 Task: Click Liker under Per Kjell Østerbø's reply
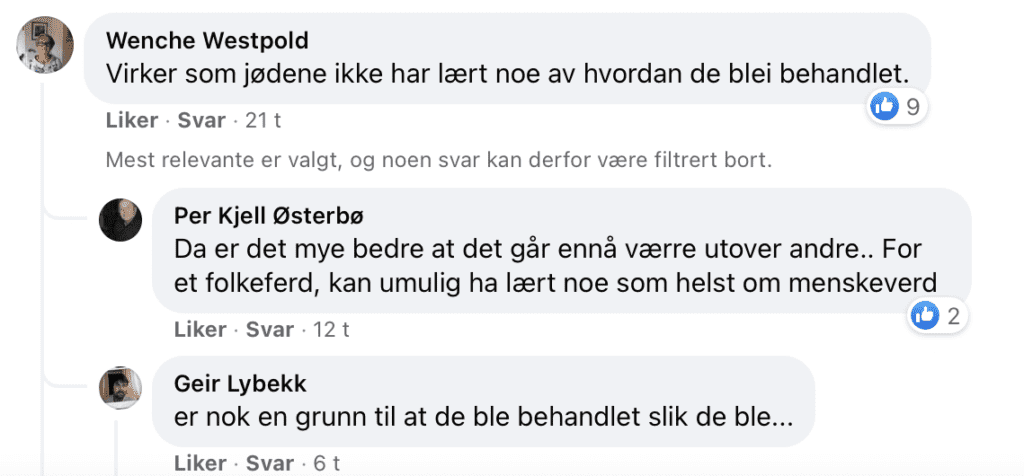[x=200, y=330]
